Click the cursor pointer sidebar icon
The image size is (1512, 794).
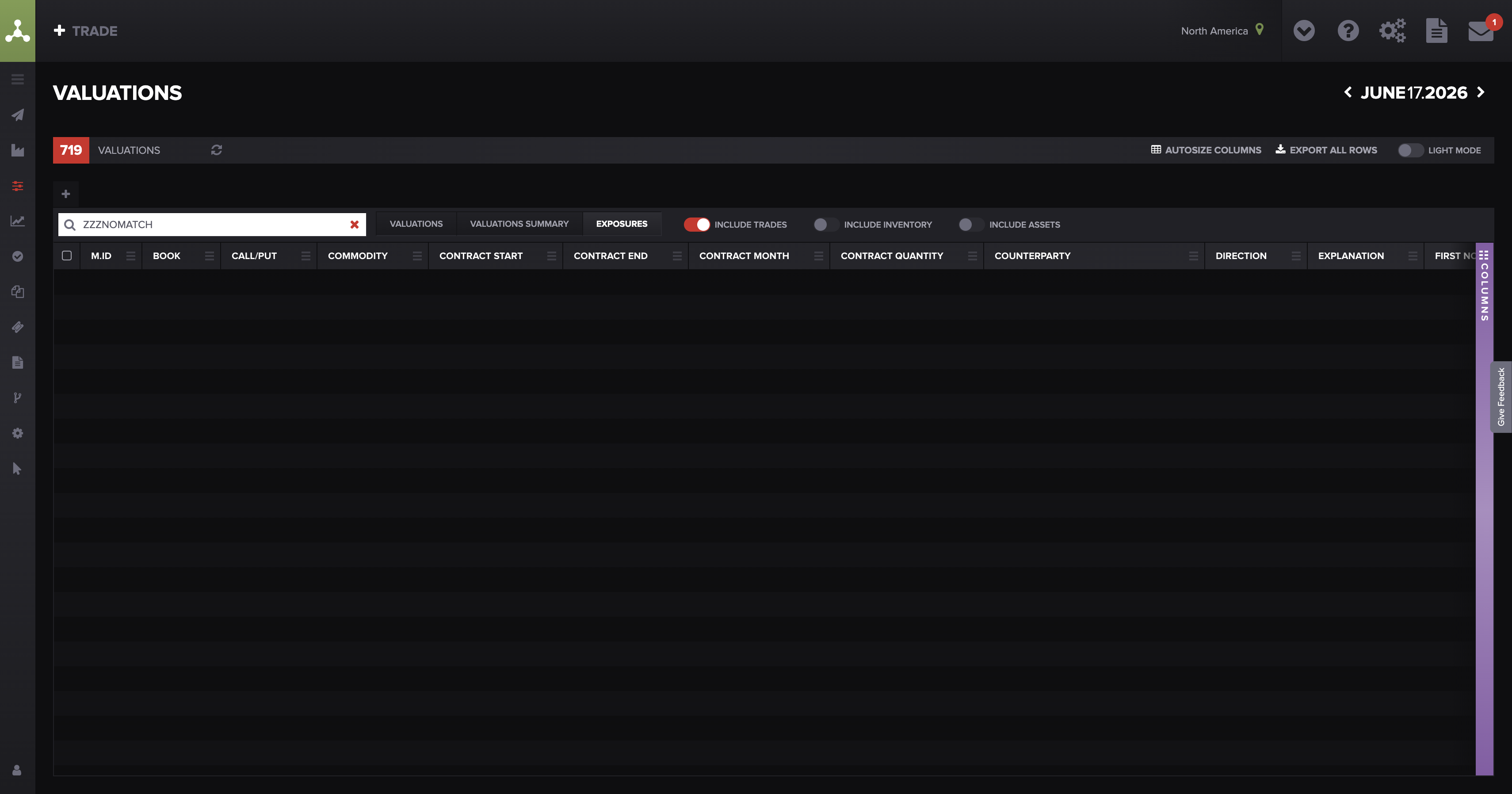tap(17, 468)
